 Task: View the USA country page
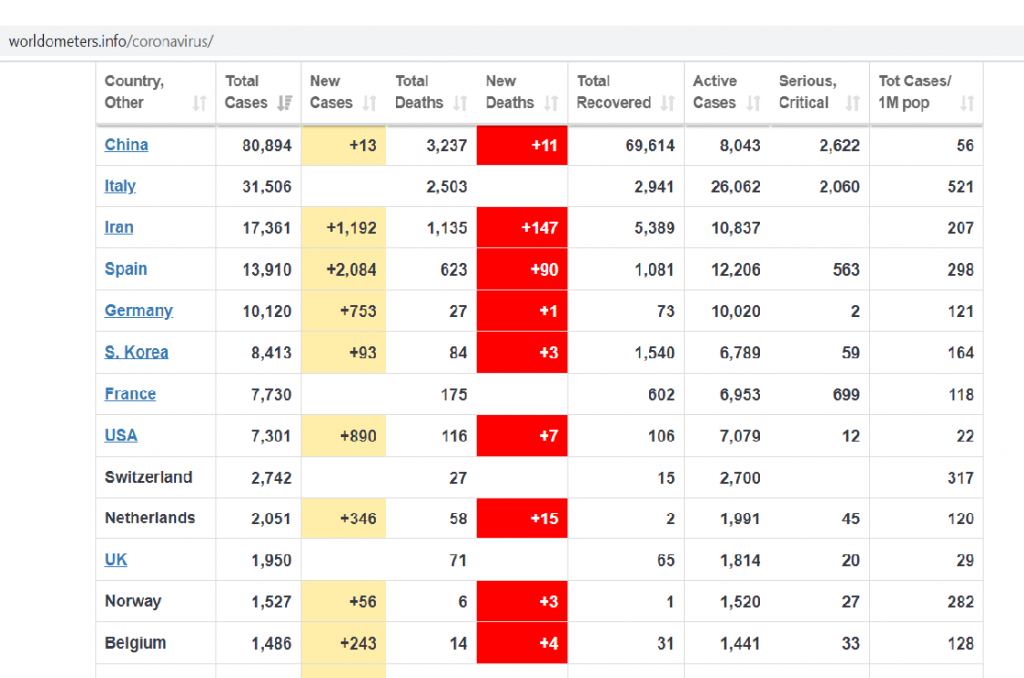pos(121,435)
